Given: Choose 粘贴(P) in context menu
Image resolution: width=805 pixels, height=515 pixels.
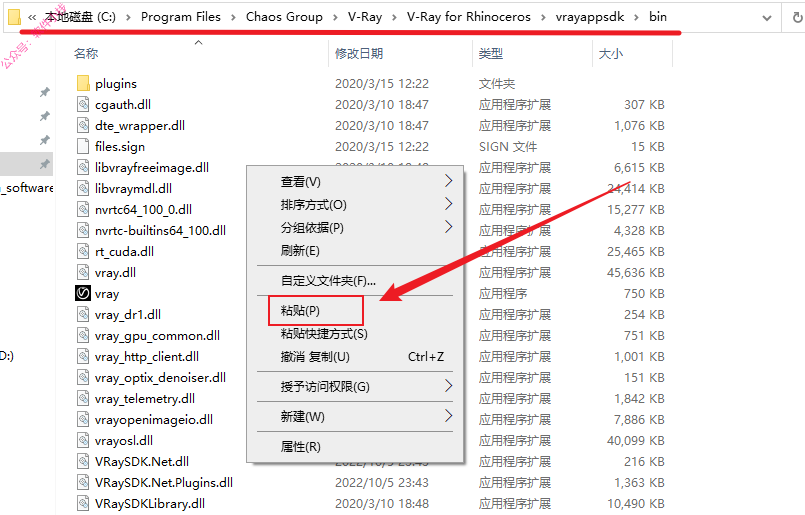Looking at the screenshot, I should tap(355, 311).
